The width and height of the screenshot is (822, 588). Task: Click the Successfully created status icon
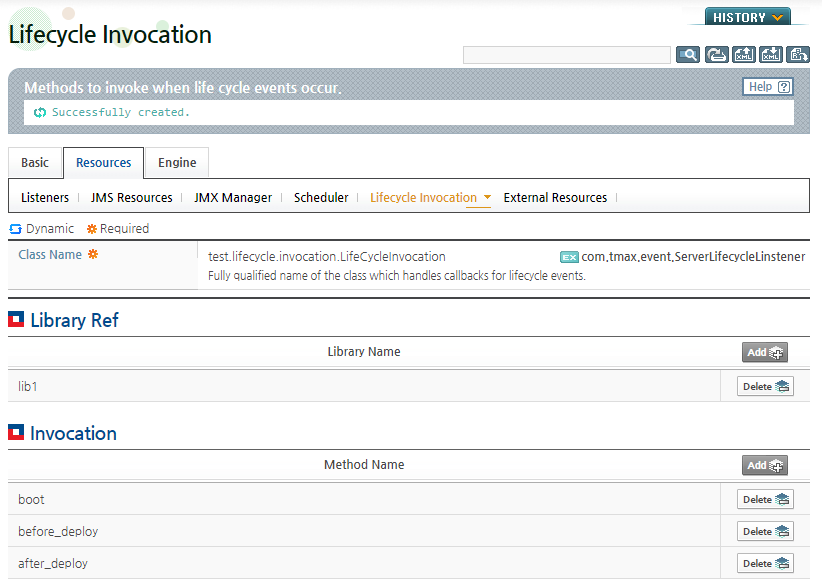click(40, 112)
